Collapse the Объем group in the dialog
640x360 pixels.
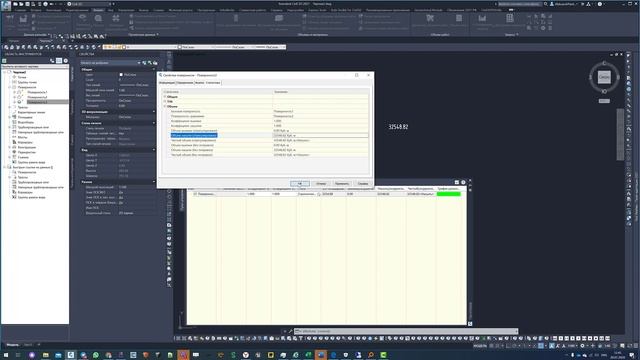coord(165,107)
